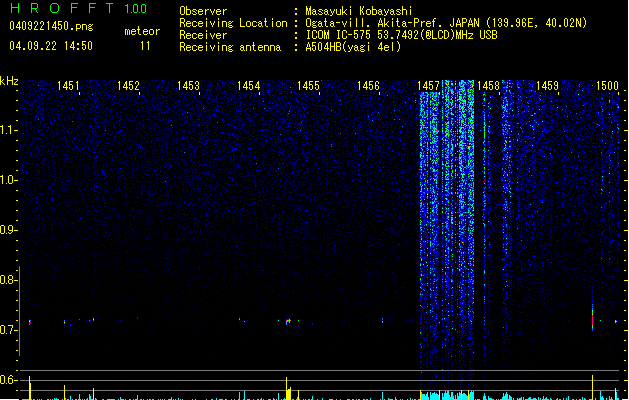The image size is (629, 400).
Task: Click the 1455 time axis label
Action: pyautogui.click(x=308, y=85)
